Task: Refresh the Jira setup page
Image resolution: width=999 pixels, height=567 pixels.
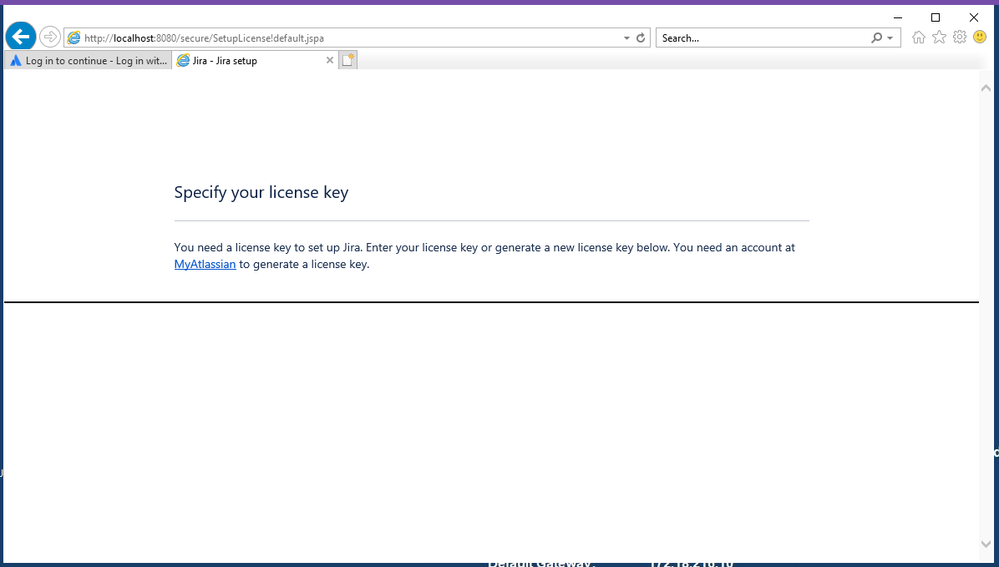Action: point(640,38)
